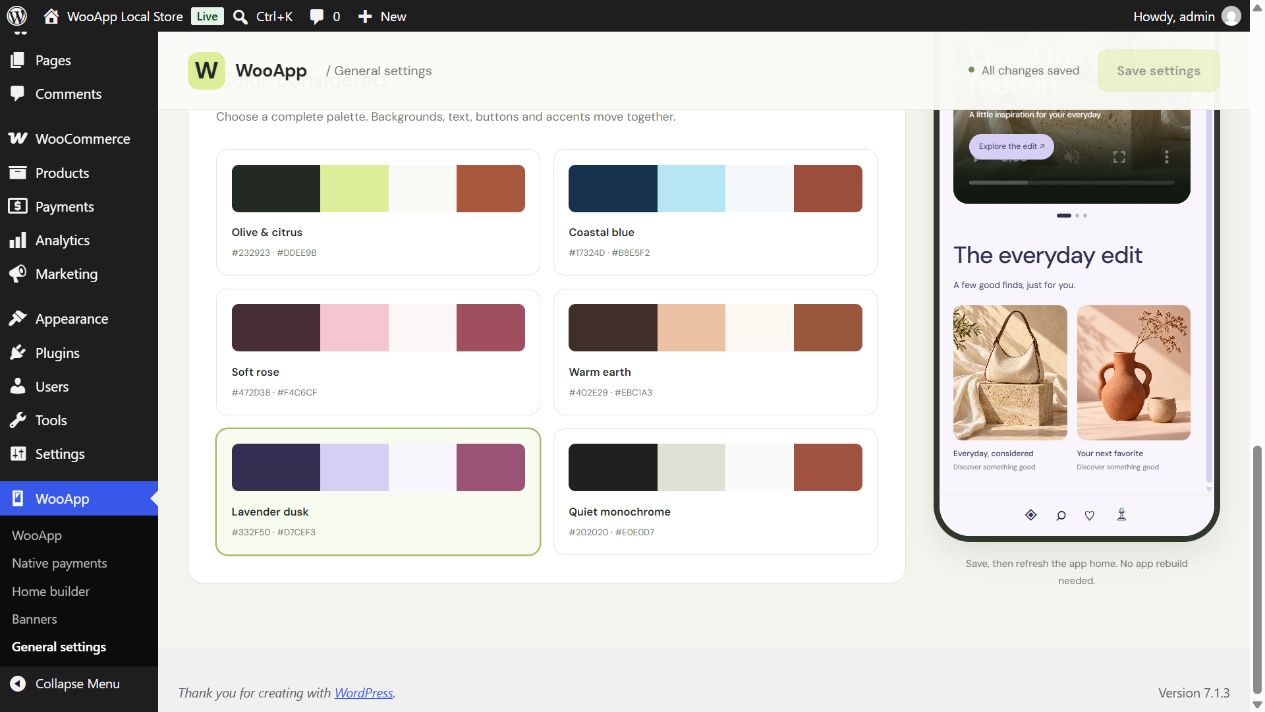Click the home icon beside WooApp Local Store

point(51,16)
